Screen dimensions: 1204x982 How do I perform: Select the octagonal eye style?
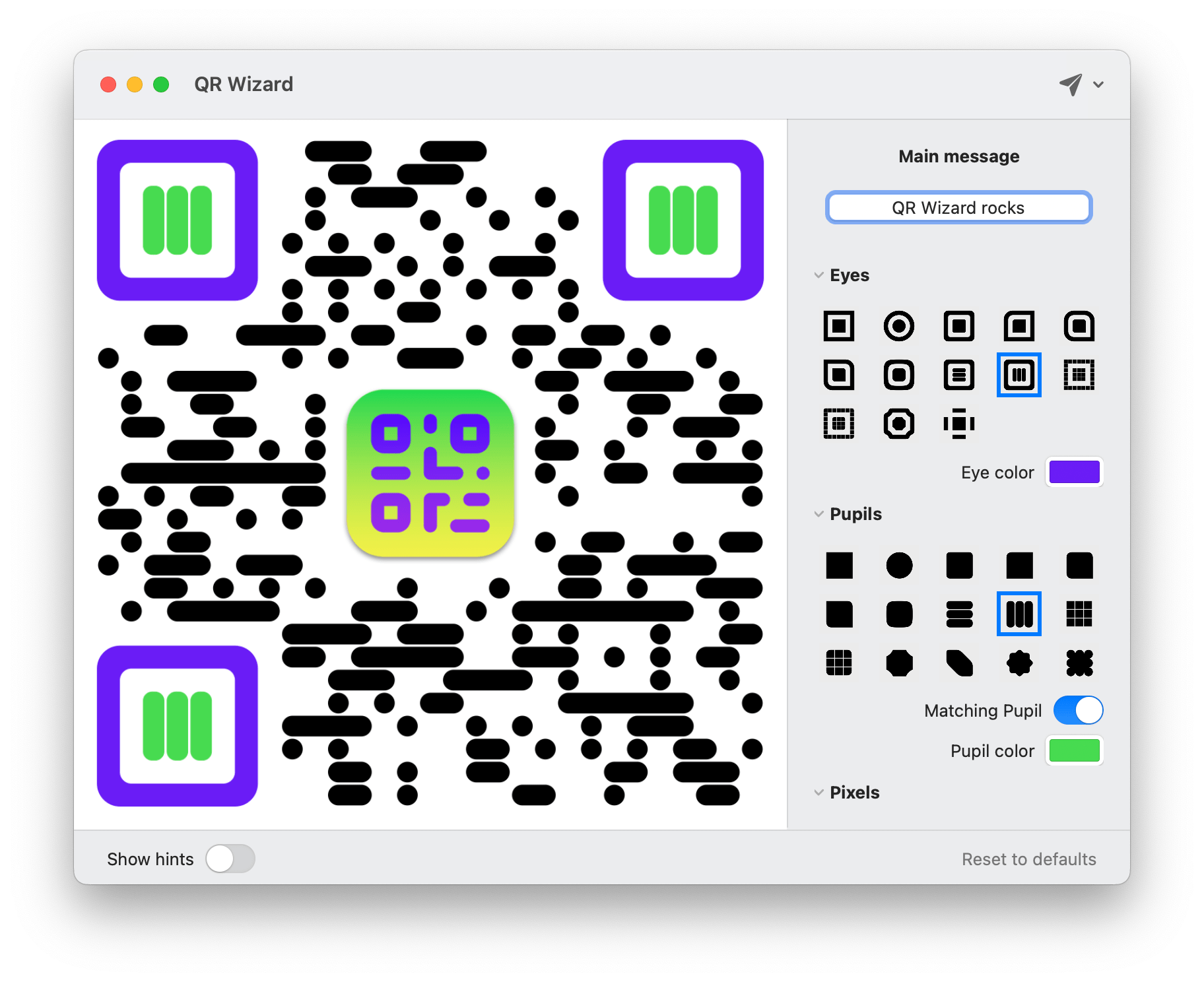coord(898,424)
